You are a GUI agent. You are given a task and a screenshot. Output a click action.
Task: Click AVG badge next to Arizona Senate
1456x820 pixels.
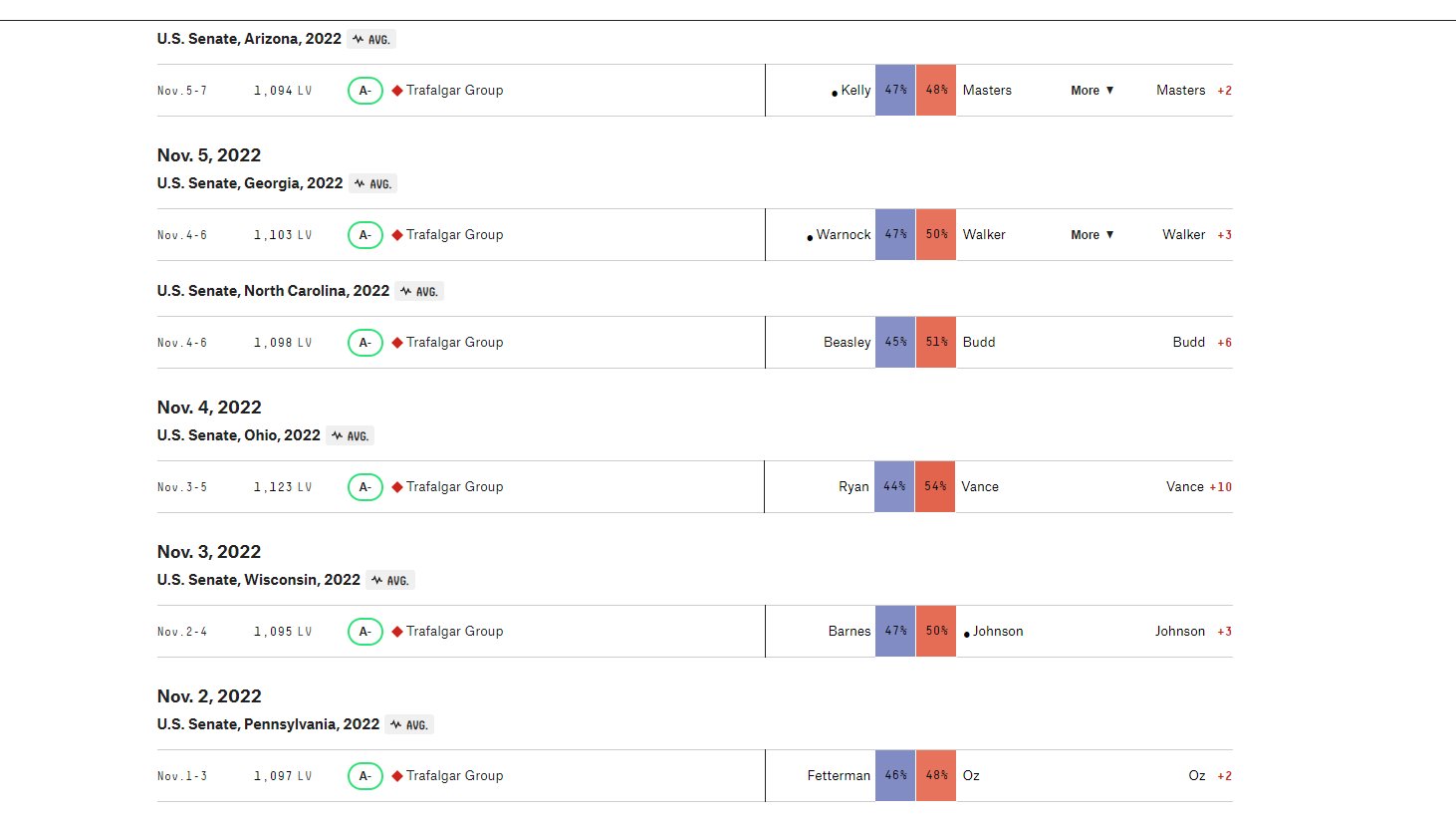pos(371,40)
